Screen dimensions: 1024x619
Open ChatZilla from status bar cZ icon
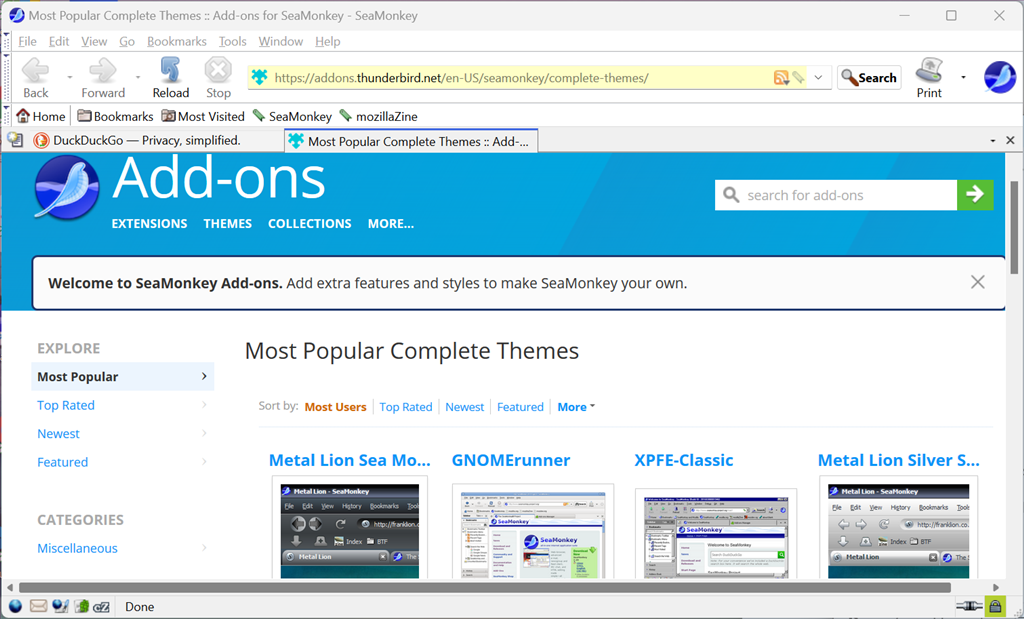[101, 607]
